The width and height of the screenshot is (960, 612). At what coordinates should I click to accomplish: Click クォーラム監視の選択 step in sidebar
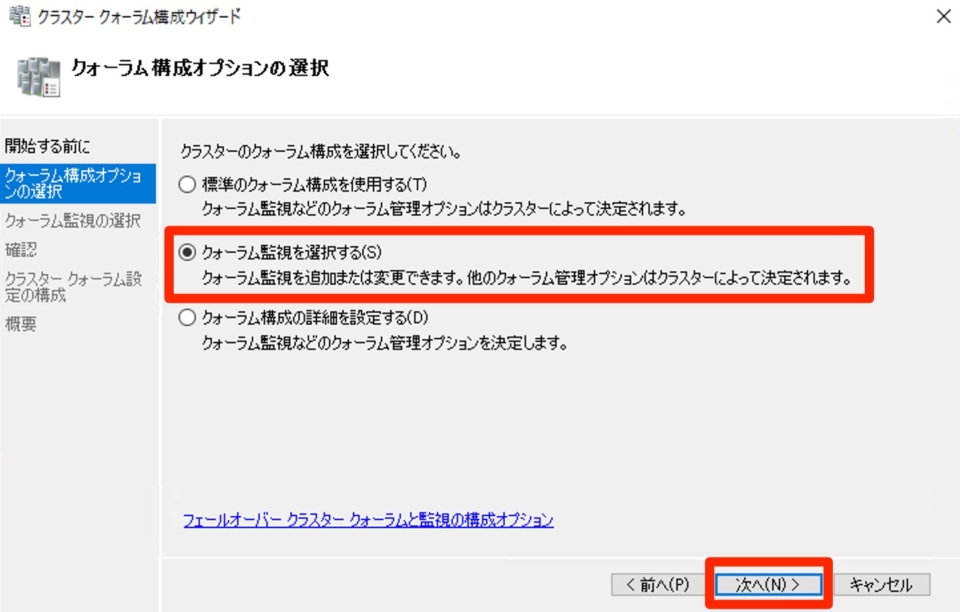(x=73, y=220)
